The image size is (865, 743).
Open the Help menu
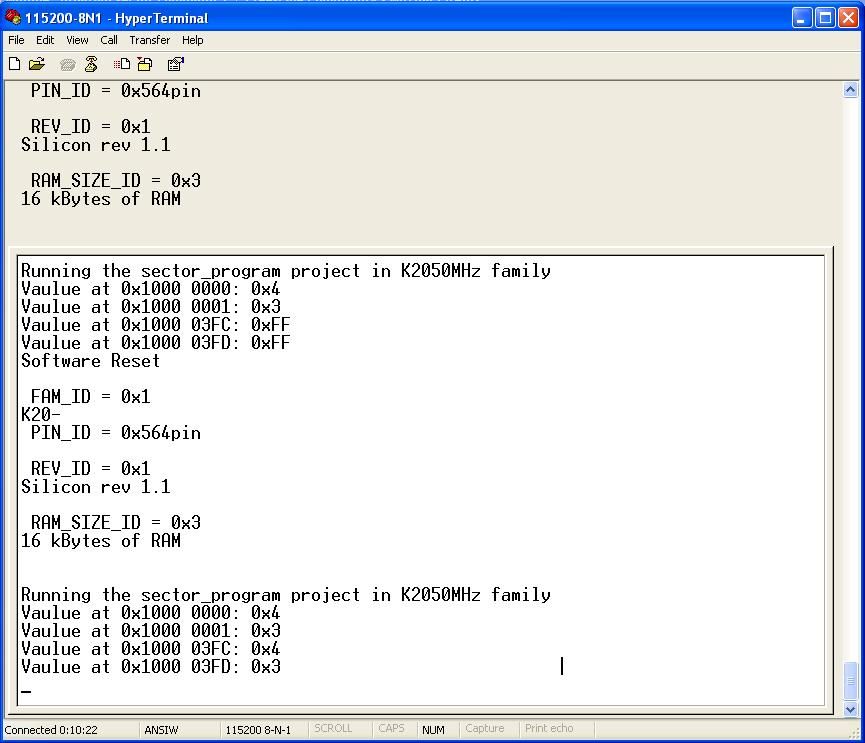[193, 40]
